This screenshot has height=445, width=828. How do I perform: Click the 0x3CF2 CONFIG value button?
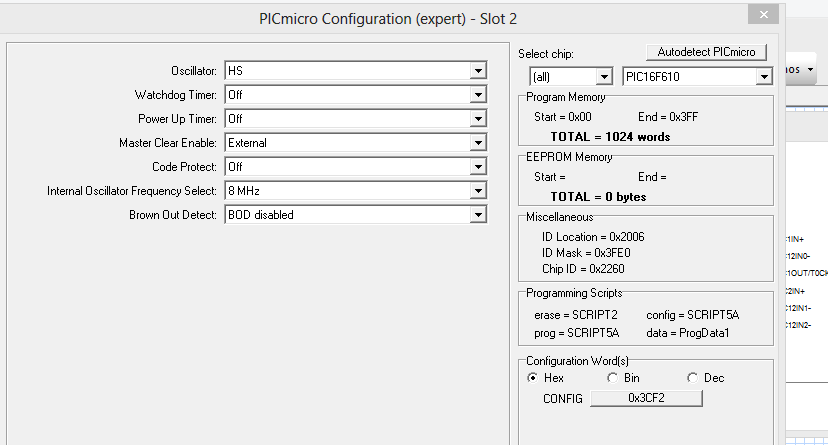pos(646,398)
